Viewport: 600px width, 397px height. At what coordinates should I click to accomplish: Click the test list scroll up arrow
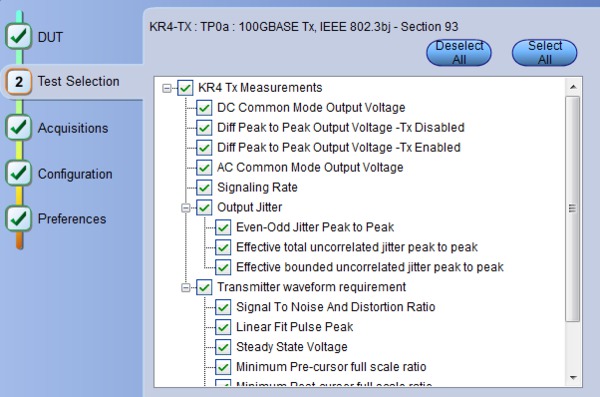click(x=573, y=87)
